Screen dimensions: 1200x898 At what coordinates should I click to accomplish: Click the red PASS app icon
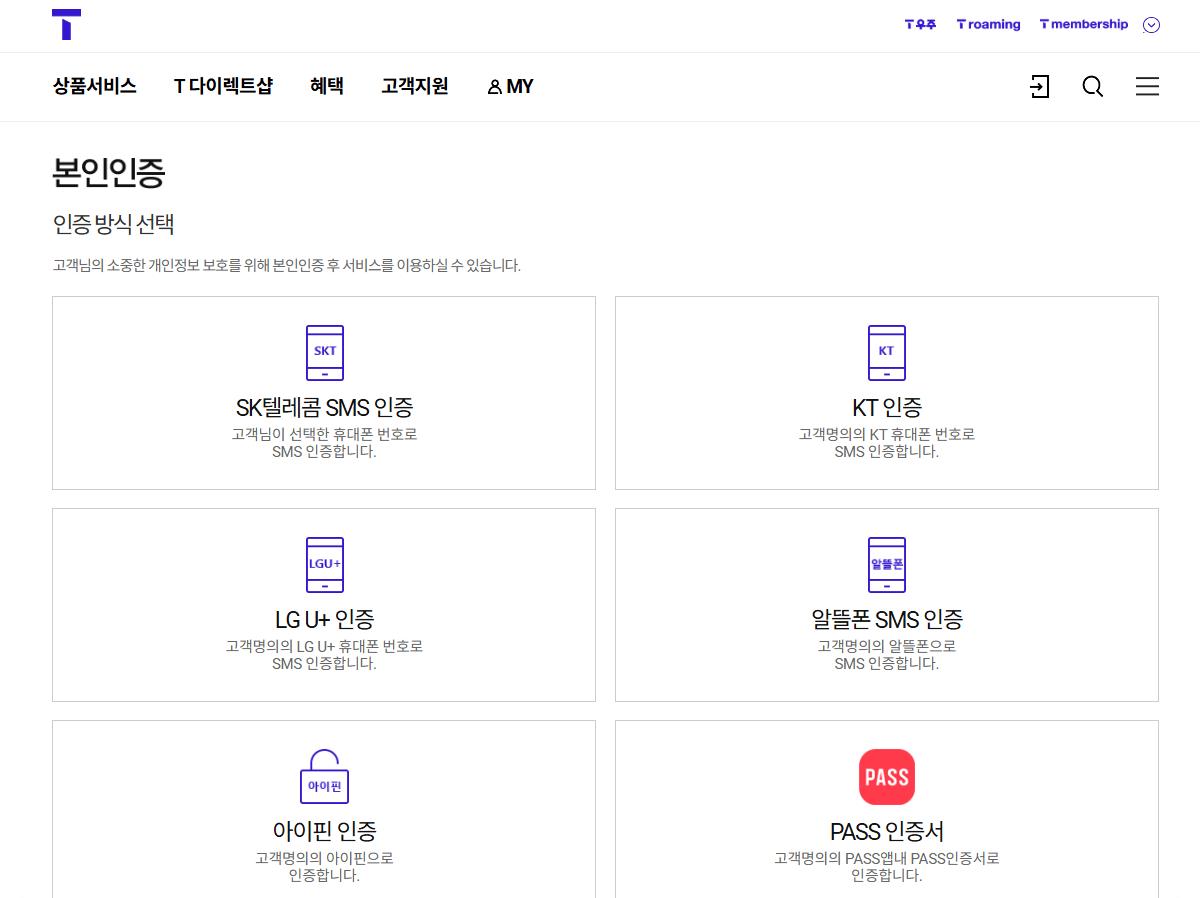click(886, 777)
